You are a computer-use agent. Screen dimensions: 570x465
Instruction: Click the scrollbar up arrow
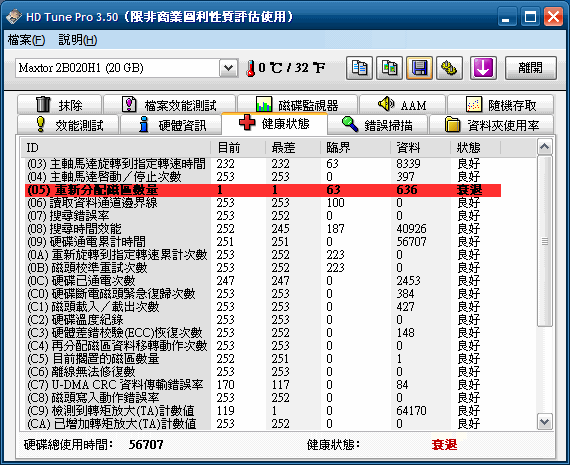click(x=545, y=147)
